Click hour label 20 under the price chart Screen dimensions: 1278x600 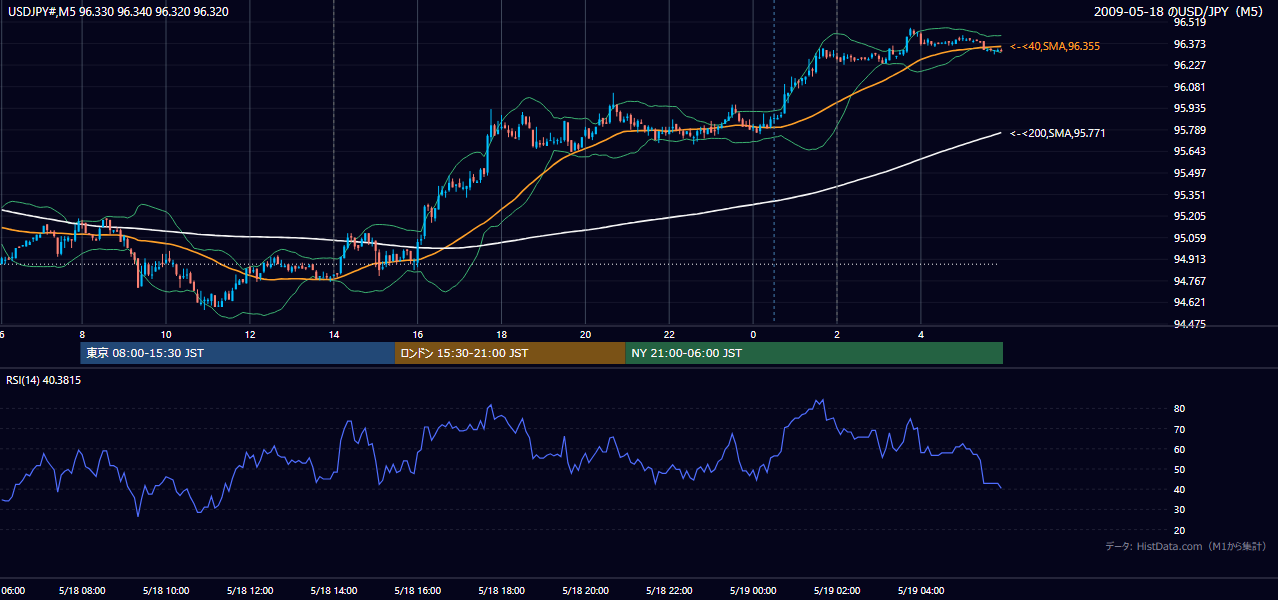(586, 335)
